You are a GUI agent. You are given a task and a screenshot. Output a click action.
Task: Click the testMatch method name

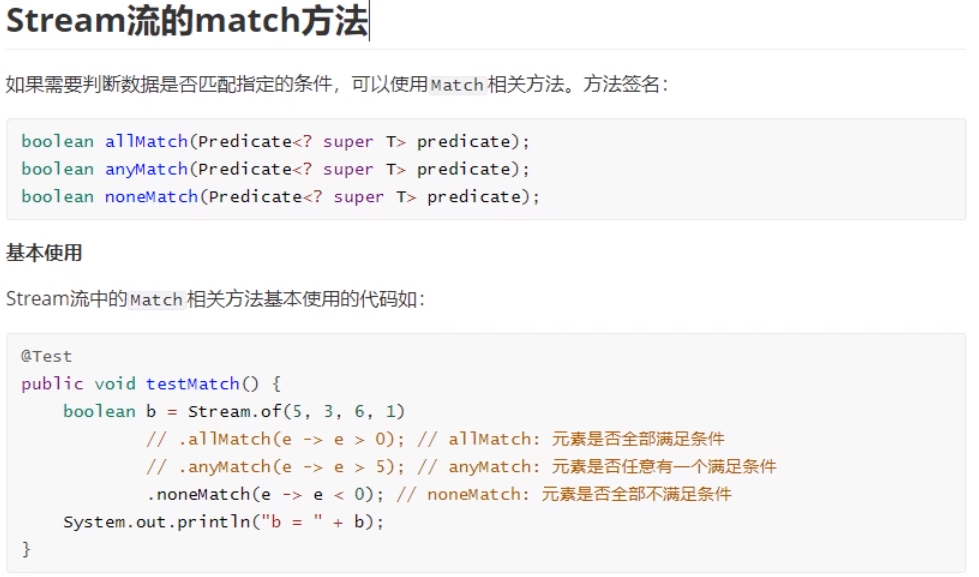point(193,384)
